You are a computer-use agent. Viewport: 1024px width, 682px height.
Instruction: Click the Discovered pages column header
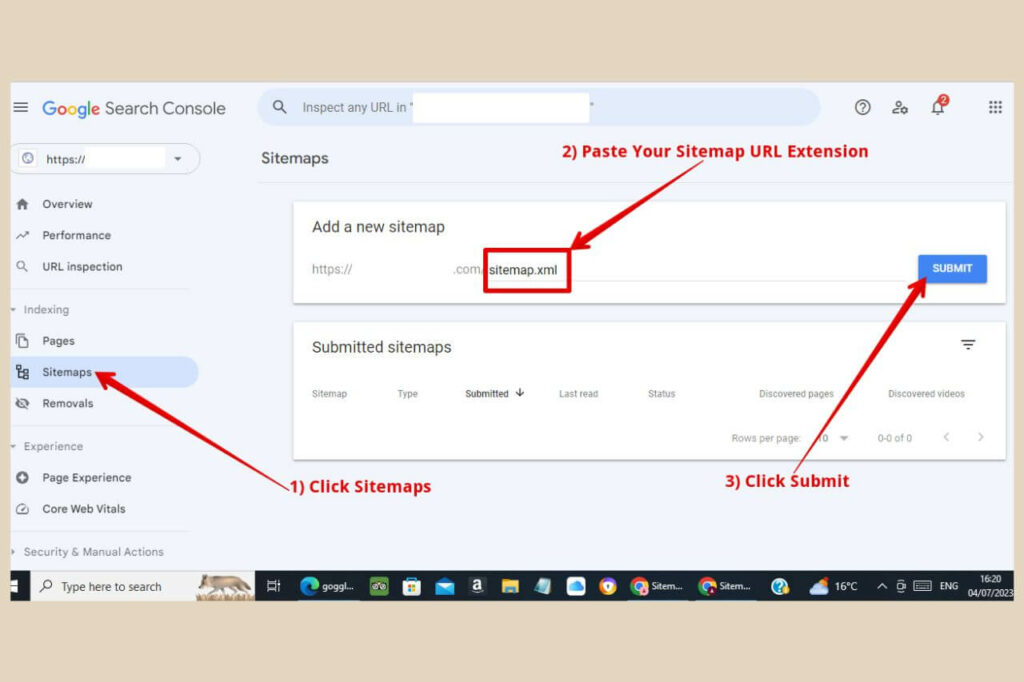tap(796, 394)
